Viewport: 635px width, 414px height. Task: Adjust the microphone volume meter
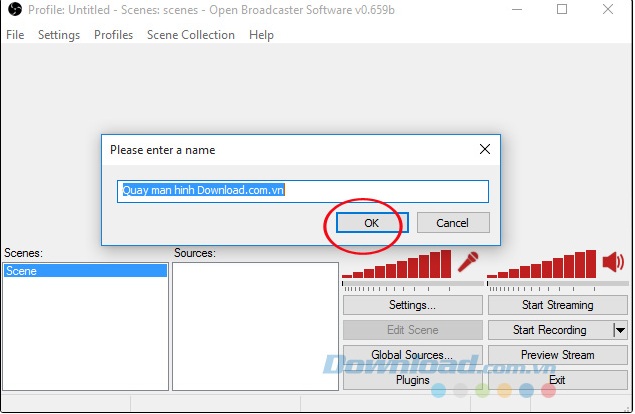(x=398, y=267)
